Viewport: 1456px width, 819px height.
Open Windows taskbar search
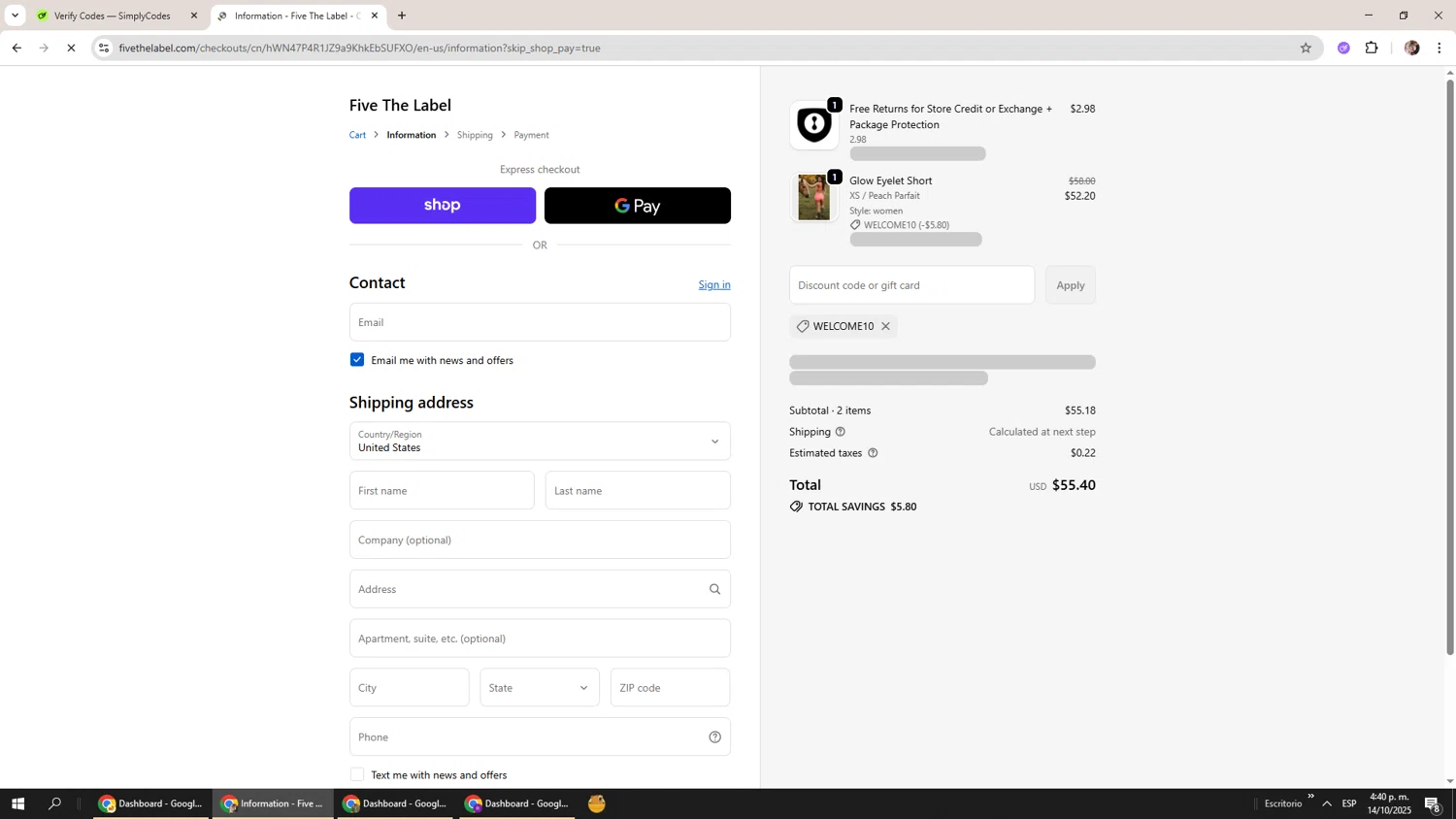click(55, 803)
